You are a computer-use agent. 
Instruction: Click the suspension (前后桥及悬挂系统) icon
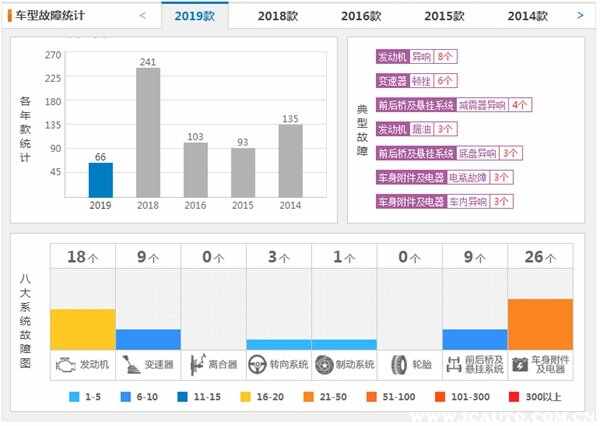tap(454, 364)
